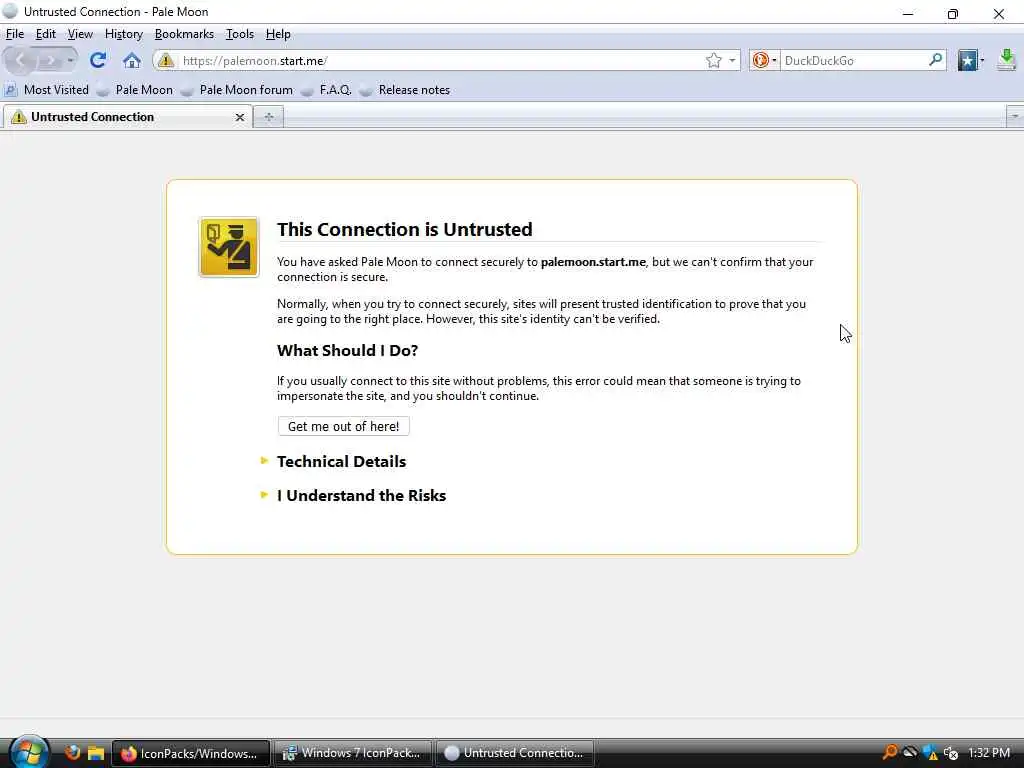
Task: Switch to Untrusted Connection taskbar button
Action: click(515, 753)
